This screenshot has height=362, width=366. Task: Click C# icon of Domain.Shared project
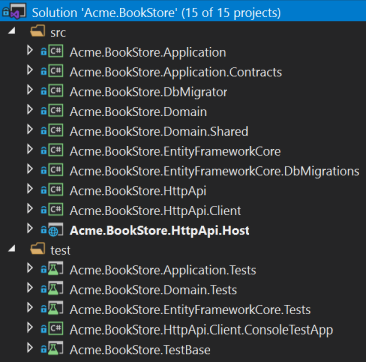point(55,130)
